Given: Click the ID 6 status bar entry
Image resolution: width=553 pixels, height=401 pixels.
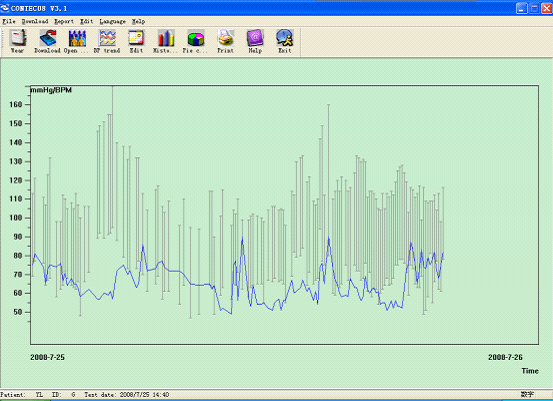Looking at the screenshot, I should tap(63, 395).
